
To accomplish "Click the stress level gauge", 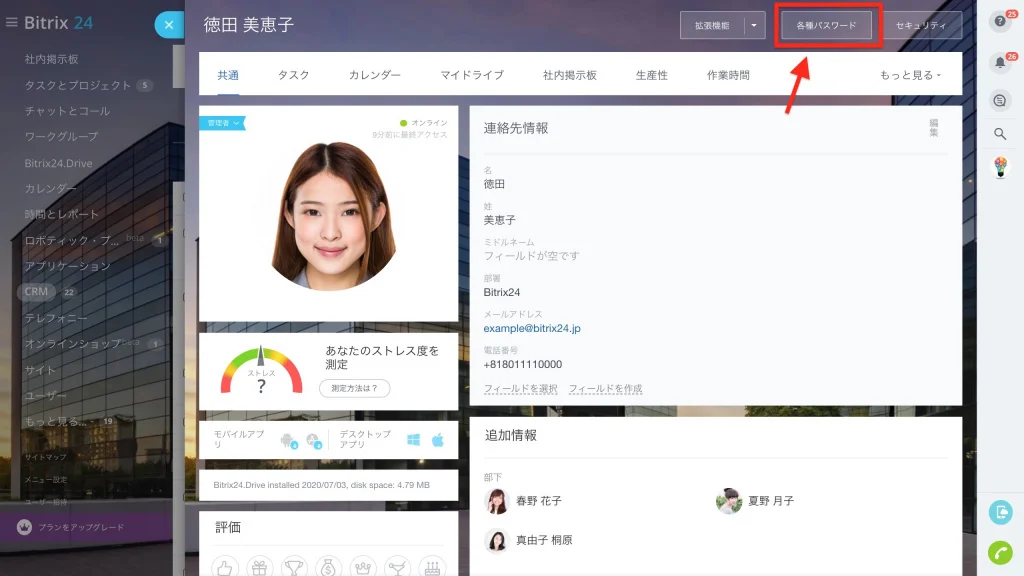I will click(x=261, y=370).
